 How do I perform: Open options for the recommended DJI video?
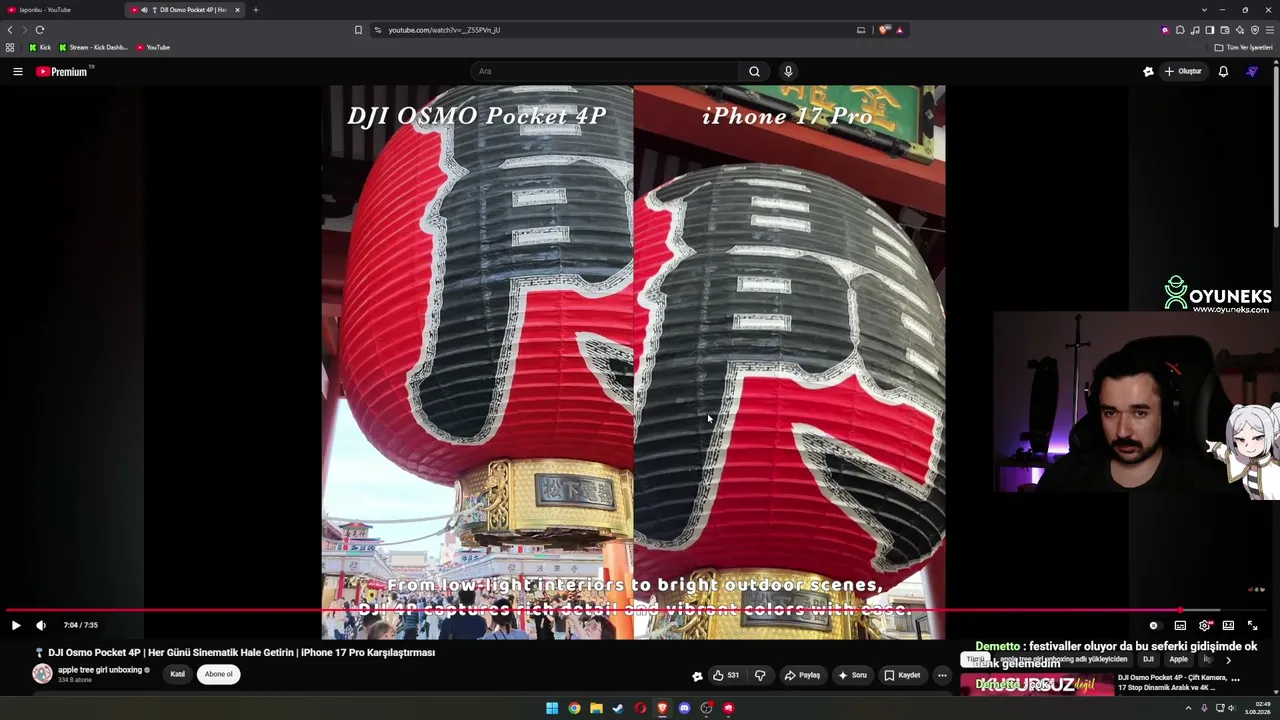1236,679
